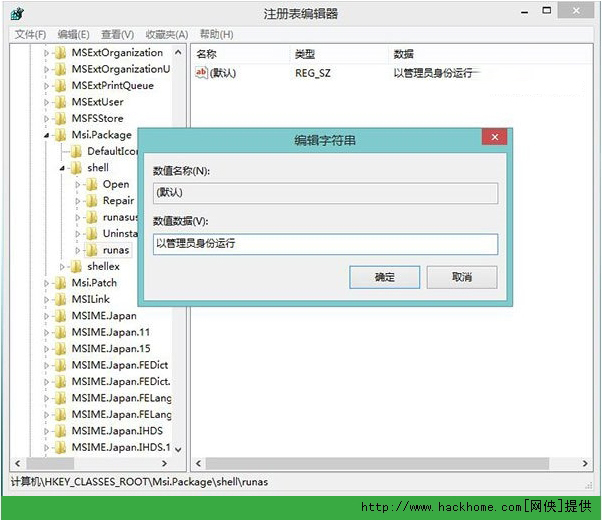Click value pane horizontal scroll right arrow
This screenshot has height=521, width=602.
point(585,463)
